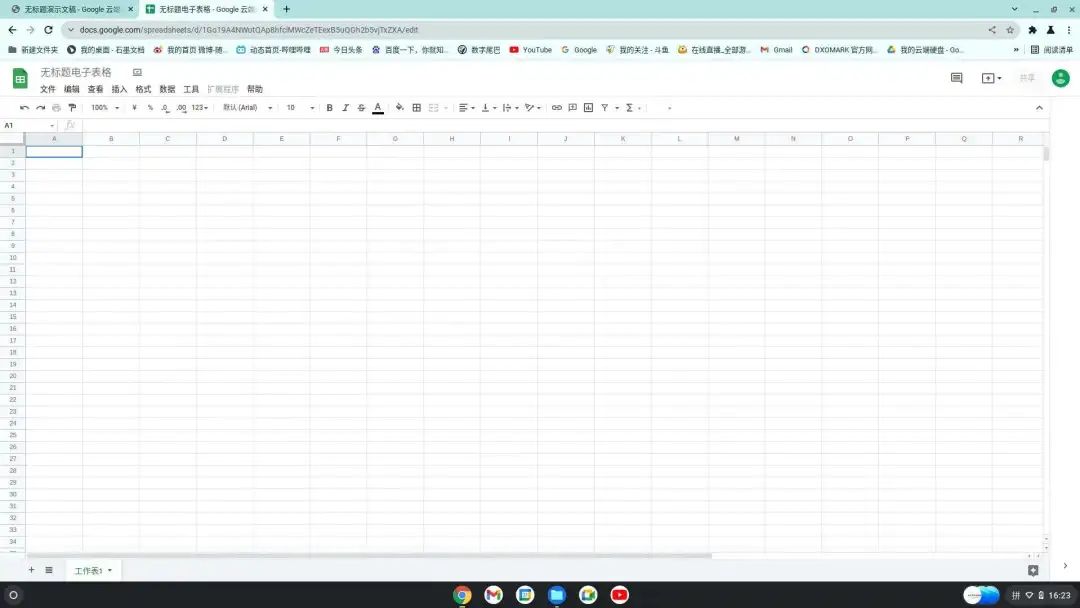Apply the borders grid tool
The height and width of the screenshot is (608, 1080).
pos(417,108)
